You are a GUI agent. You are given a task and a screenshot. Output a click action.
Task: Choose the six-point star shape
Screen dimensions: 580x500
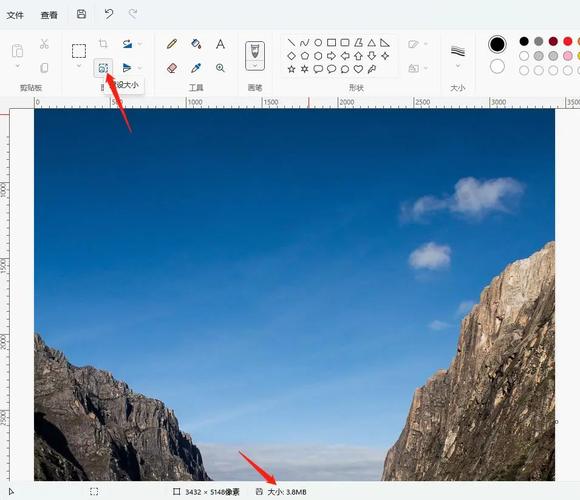(304, 69)
